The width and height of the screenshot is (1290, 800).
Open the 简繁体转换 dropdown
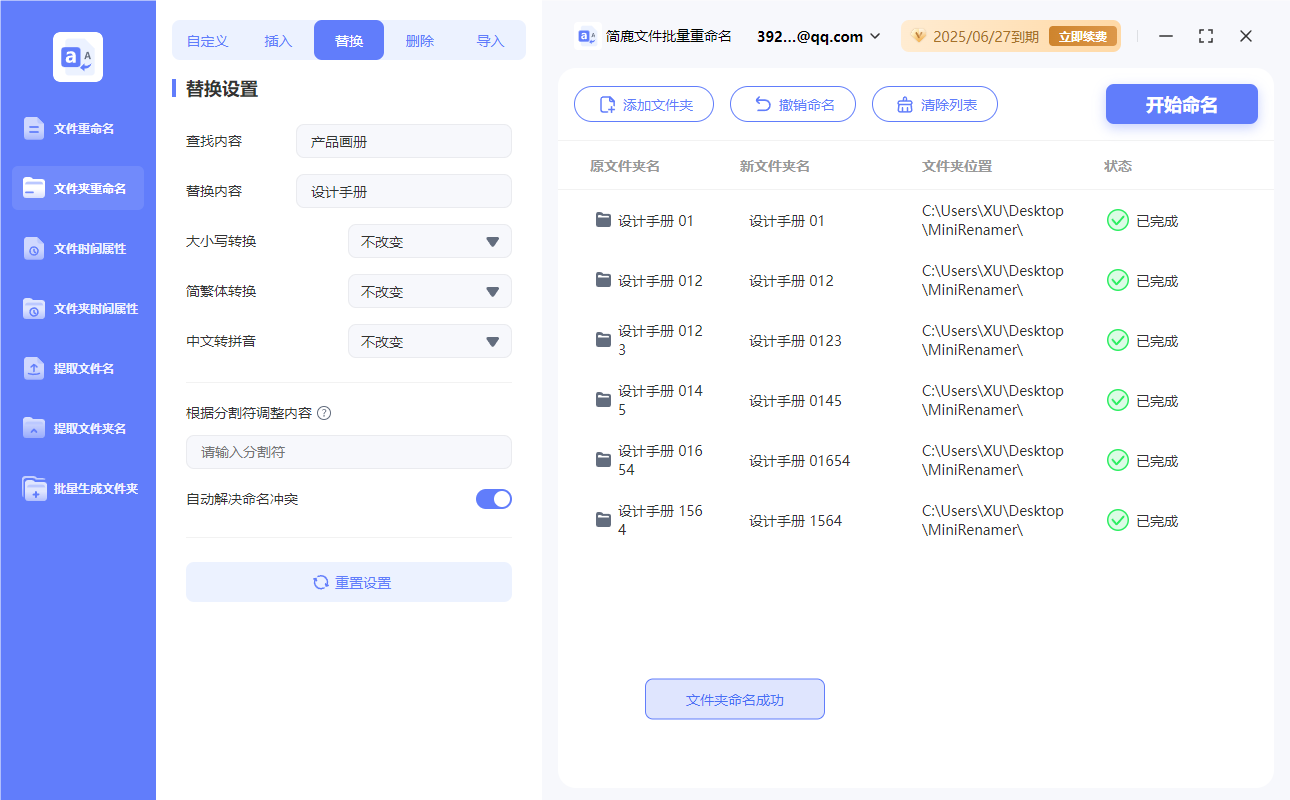(430, 291)
